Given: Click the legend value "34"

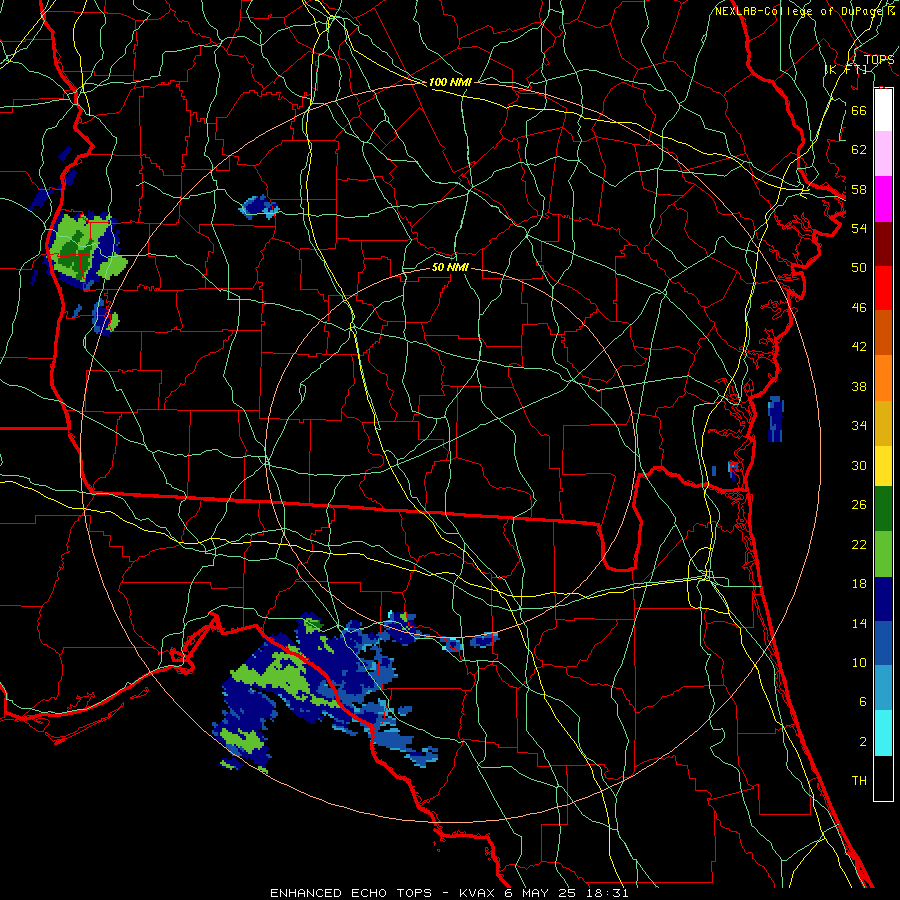Looking at the screenshot, I should pyautogui.click(x=859, y=425).
